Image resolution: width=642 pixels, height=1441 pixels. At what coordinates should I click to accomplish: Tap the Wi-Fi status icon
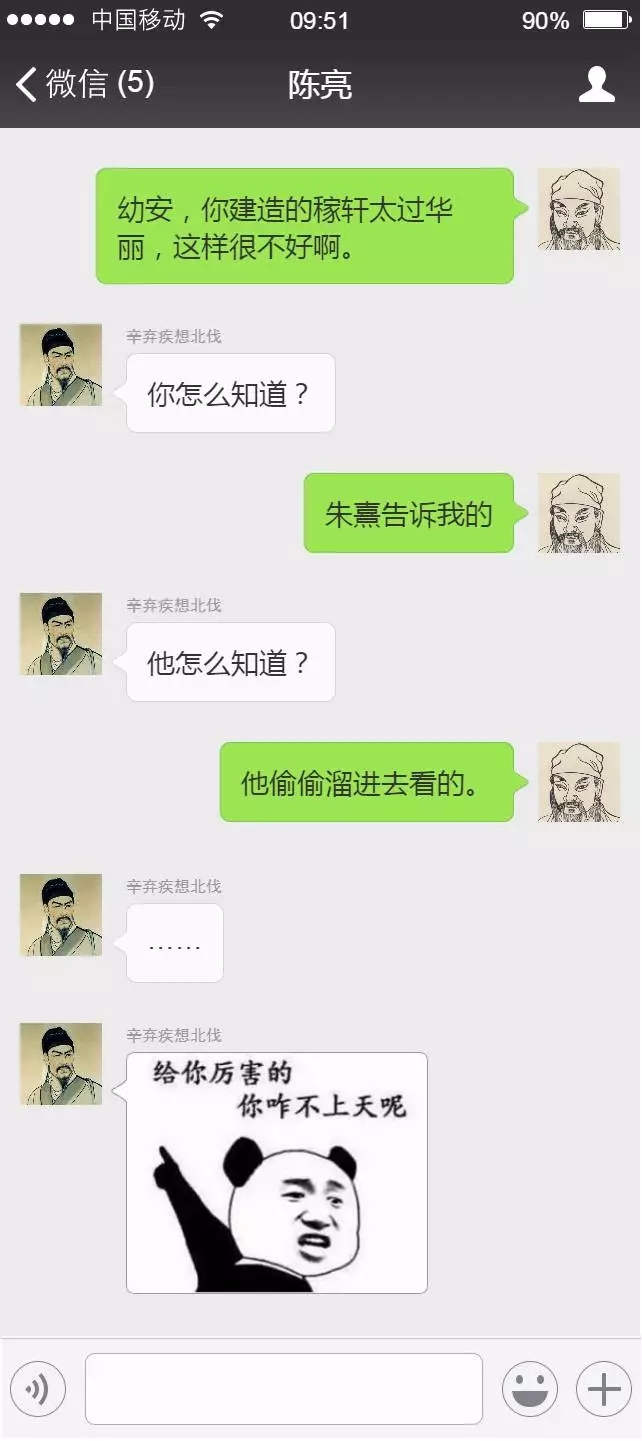[x=211, y=20]
